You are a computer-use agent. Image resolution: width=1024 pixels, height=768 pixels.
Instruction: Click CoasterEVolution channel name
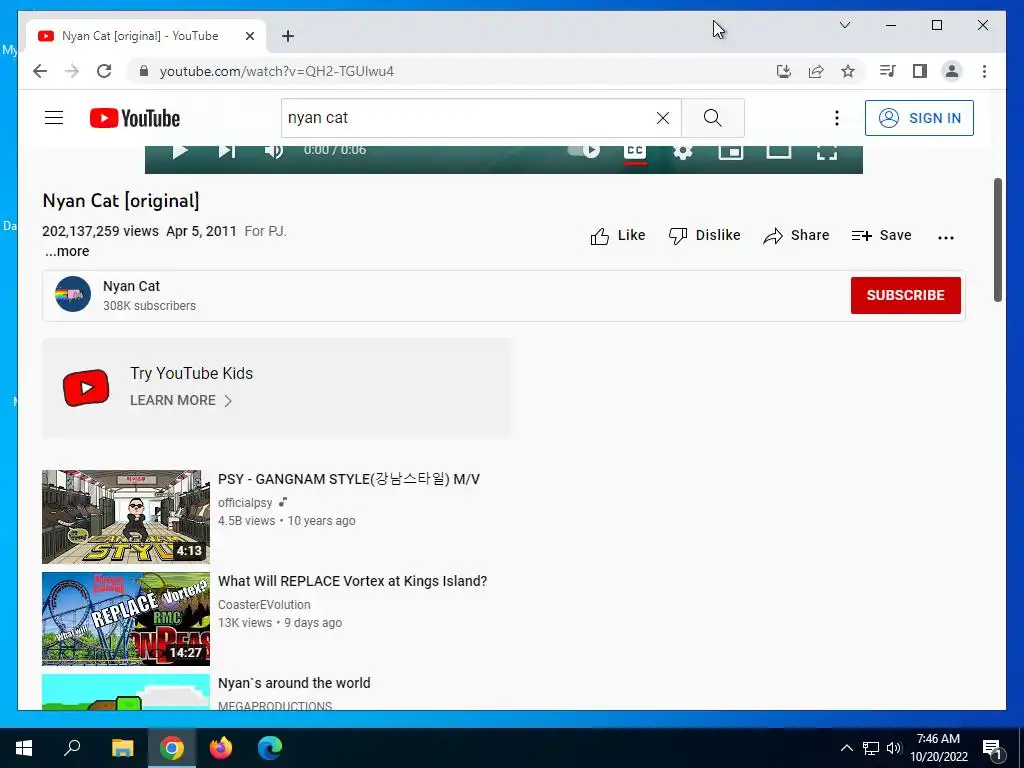(264, 605)
